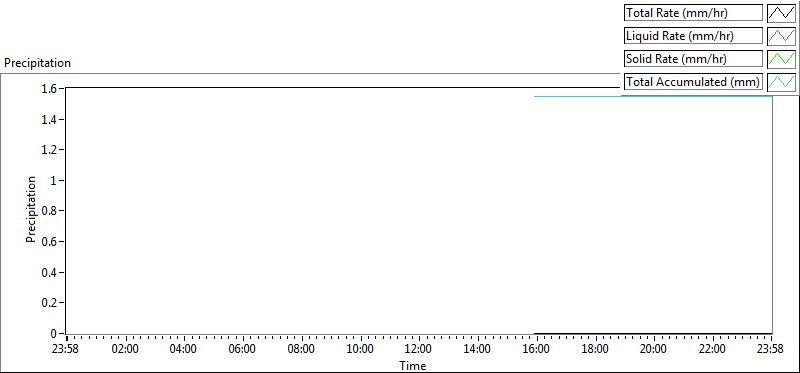Click the 10:00 X-axis time label
Viewport: 800px width, 373px height.
360,350
